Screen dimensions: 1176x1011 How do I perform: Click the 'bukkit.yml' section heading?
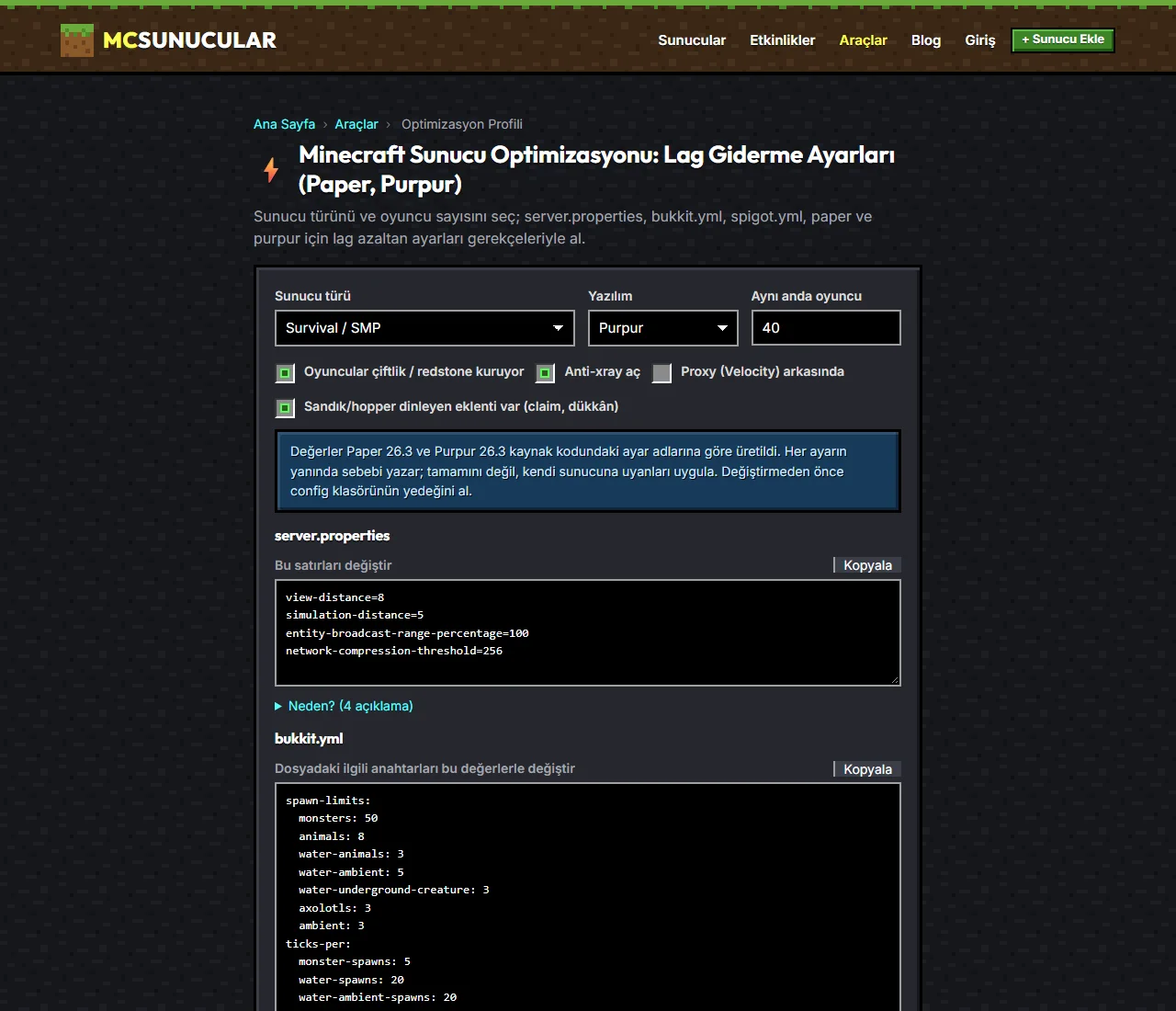309,739
